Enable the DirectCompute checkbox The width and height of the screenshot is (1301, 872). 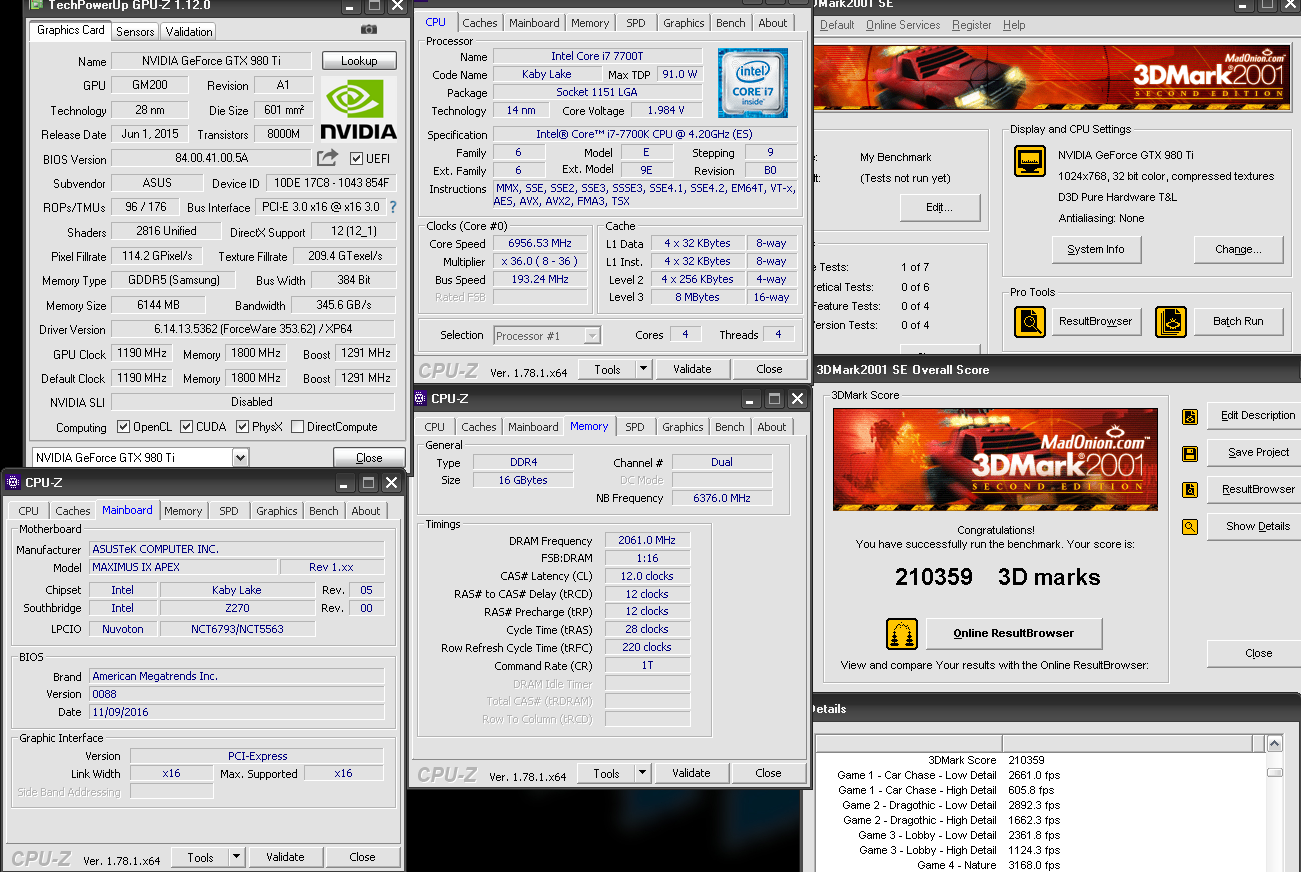298,427
